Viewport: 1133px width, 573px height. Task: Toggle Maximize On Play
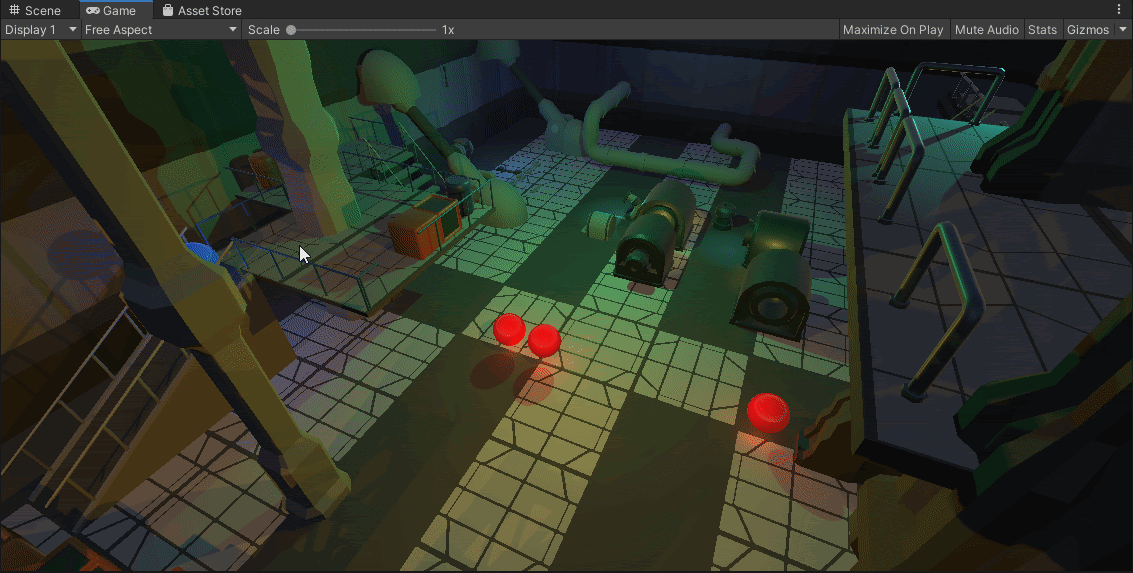(x=892, y=30)
